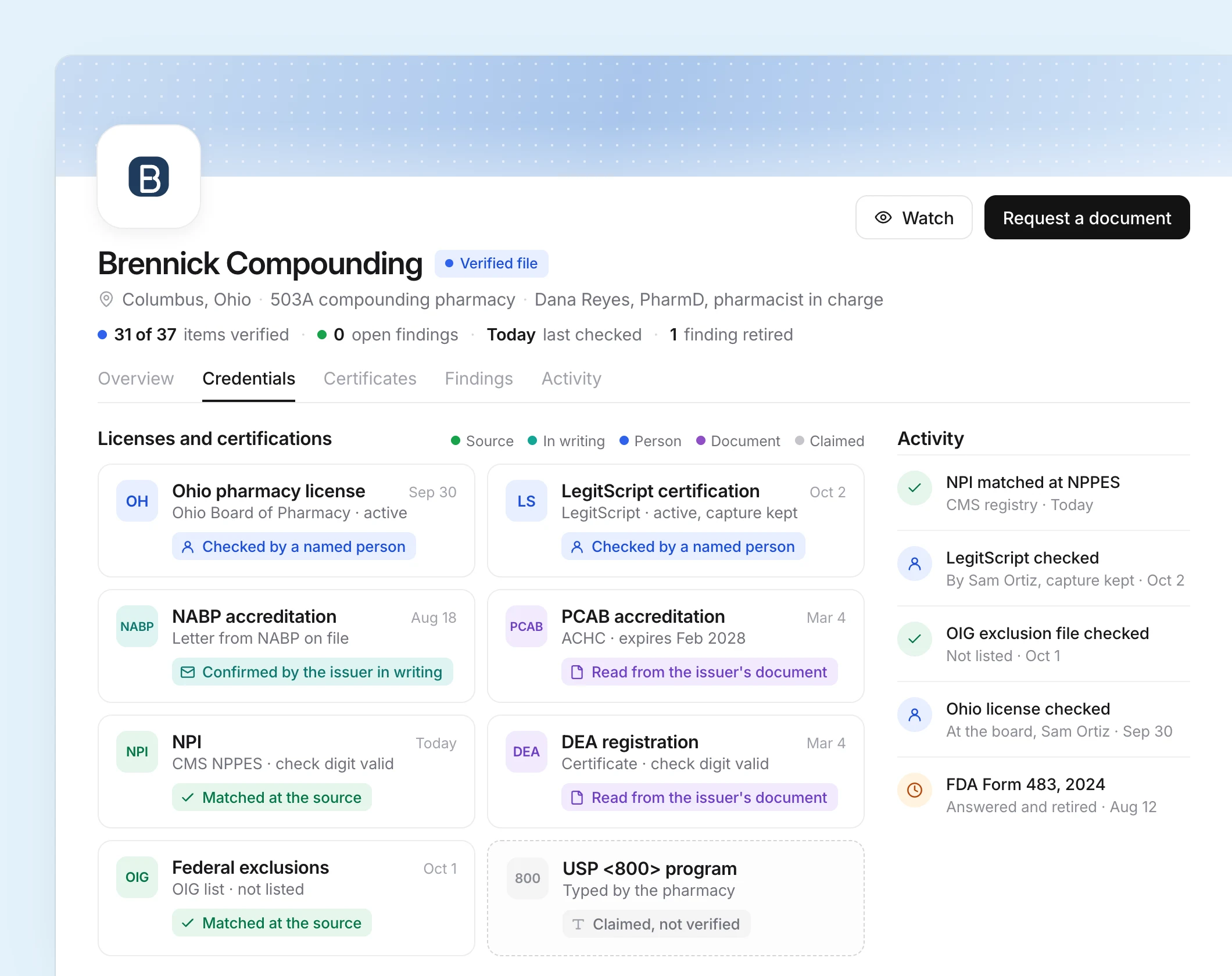Image resolution: width=1232 pixels, height=976 pixels.
Task: Click 'By Sam Ortiz, capture kept · Oct 2' text
Action: pyautogui.click(x=1065, y=580)
